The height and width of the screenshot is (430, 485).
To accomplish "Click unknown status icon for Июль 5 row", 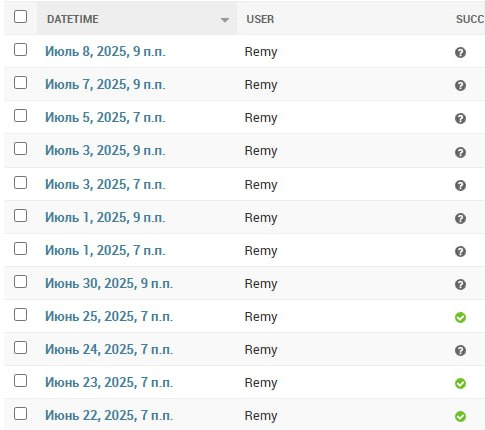I will coord(460,118).
